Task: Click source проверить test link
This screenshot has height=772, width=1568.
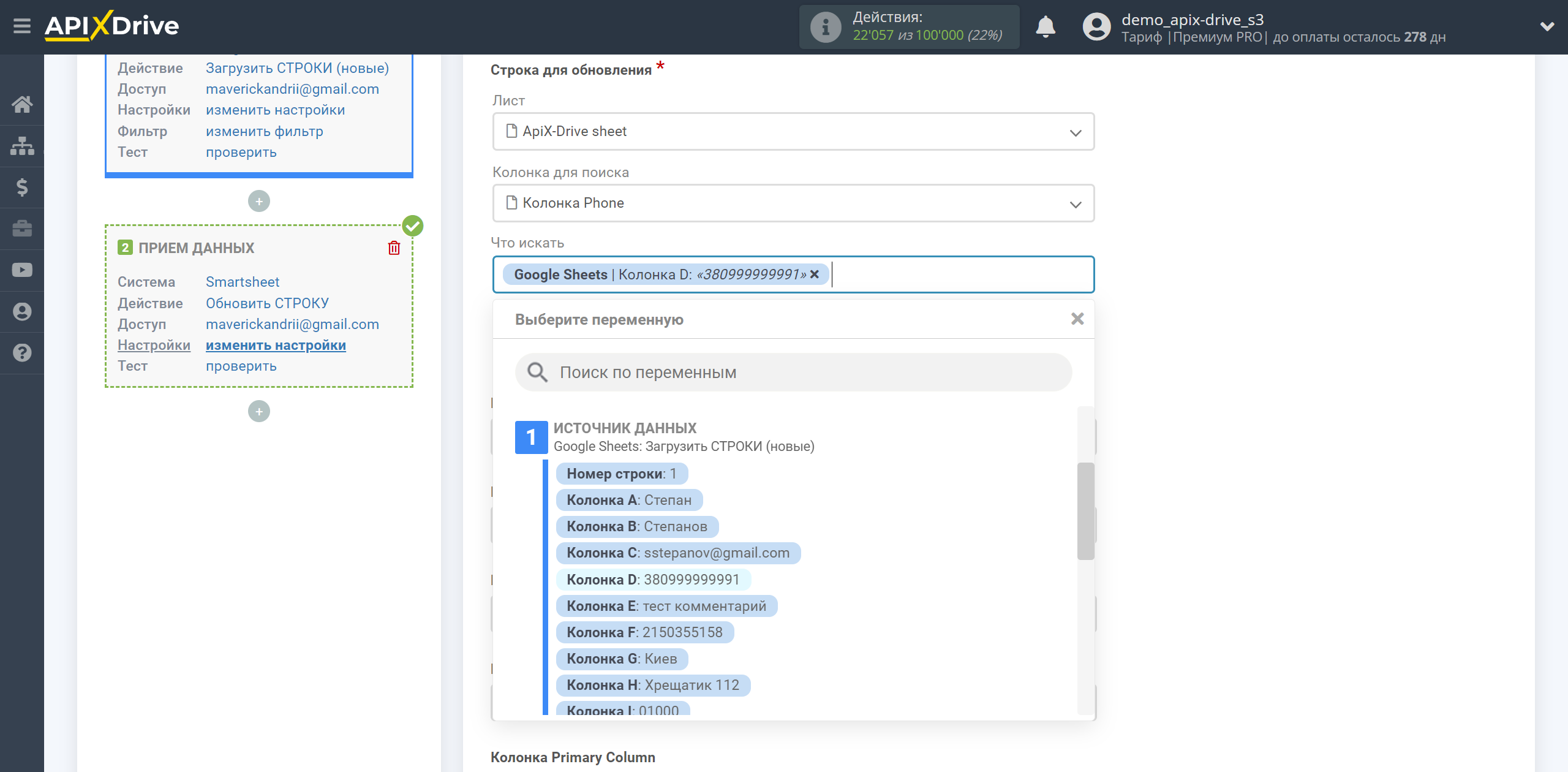Action: (x=241, y=152)
